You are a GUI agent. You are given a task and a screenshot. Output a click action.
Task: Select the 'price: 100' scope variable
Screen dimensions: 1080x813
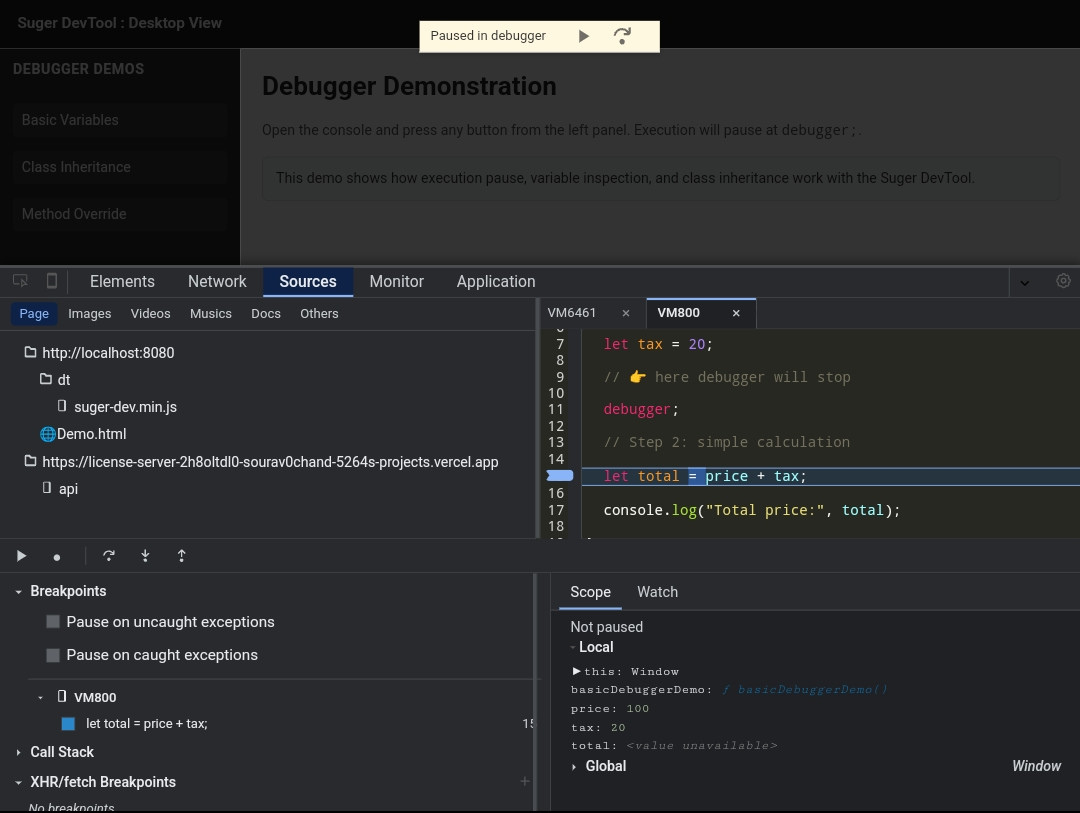[610, 708]
